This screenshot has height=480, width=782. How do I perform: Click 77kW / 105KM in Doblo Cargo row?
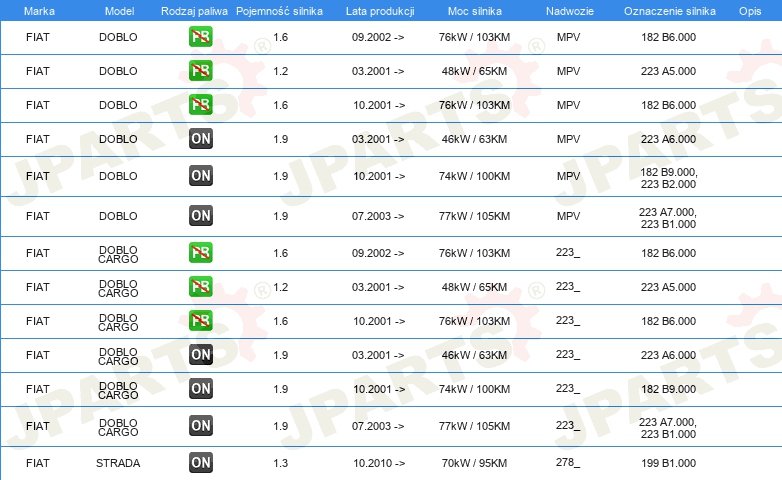click(474, 426)
